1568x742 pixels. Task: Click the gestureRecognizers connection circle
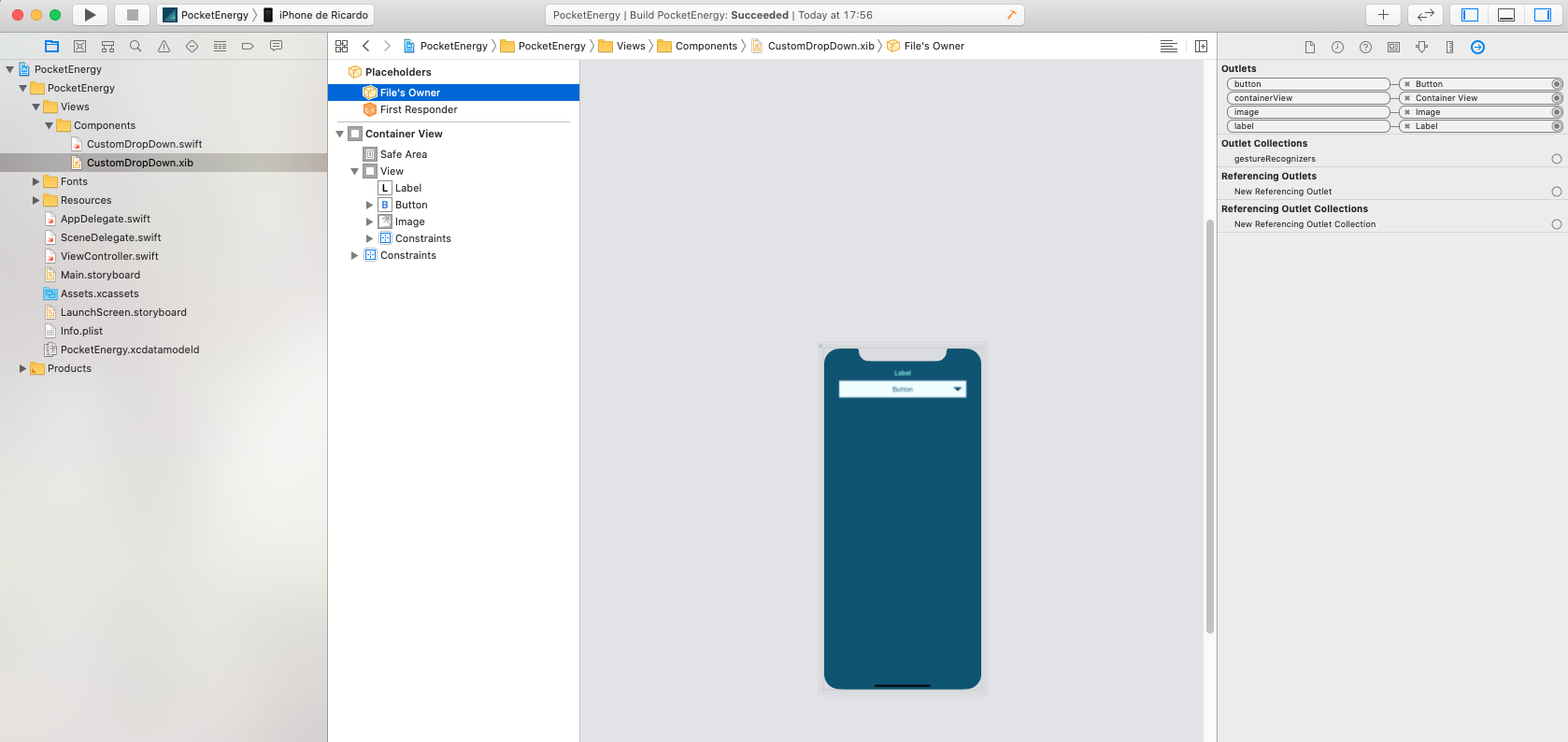1556,159
